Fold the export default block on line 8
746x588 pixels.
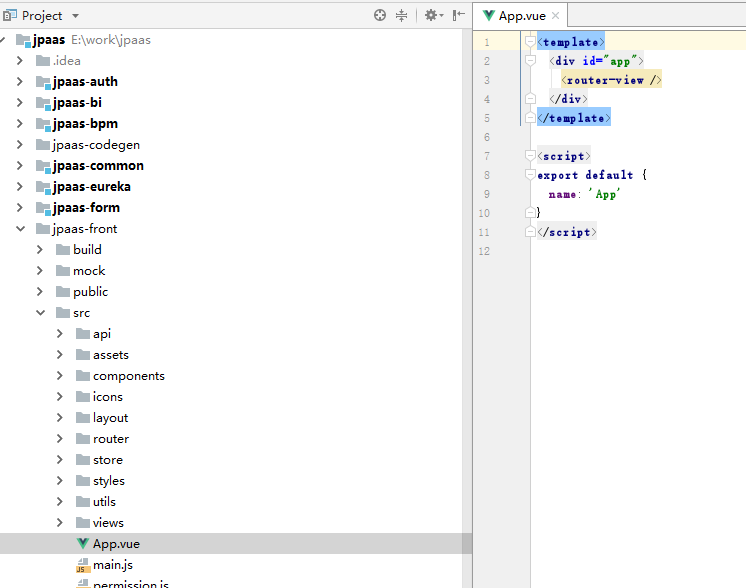tap(530, 175)
